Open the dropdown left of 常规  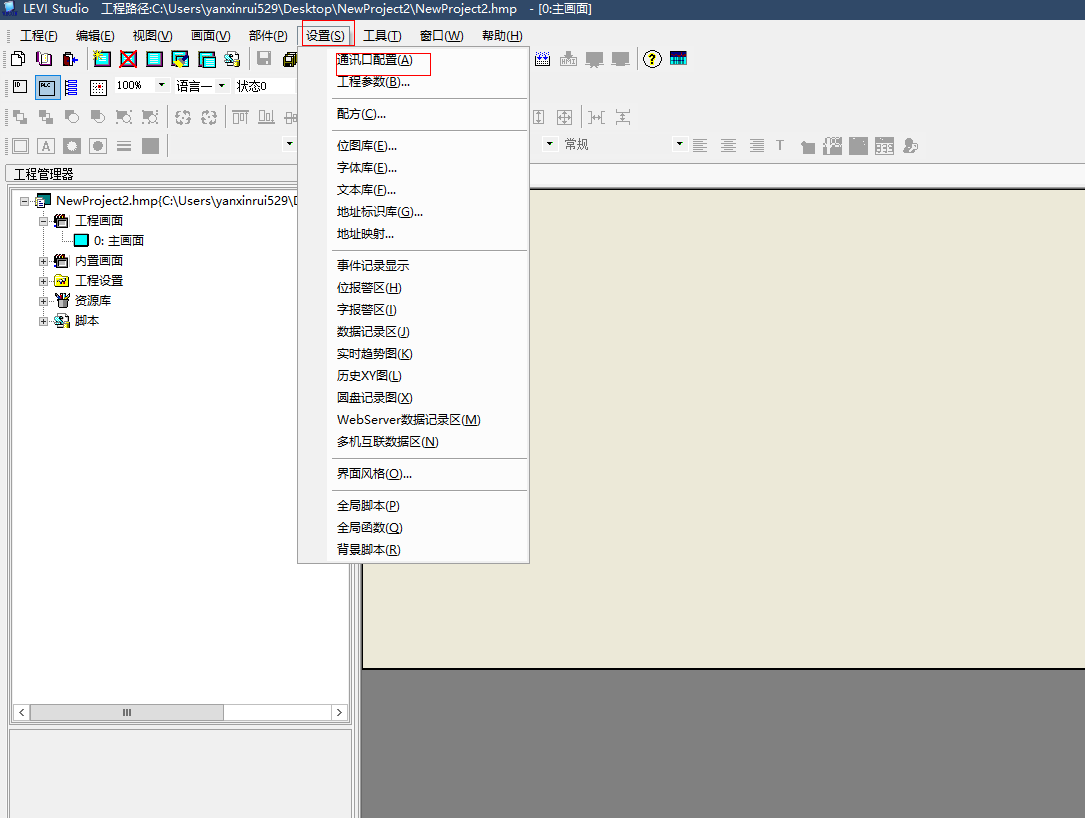point(549,144)
